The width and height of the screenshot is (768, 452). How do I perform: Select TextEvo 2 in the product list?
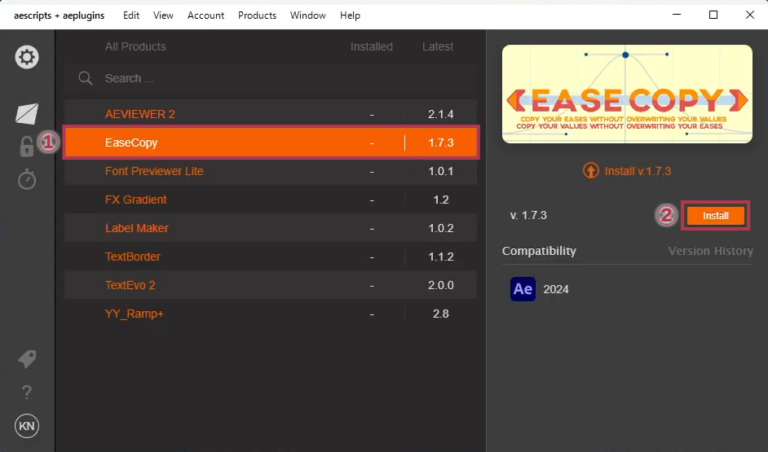(130, 285)
